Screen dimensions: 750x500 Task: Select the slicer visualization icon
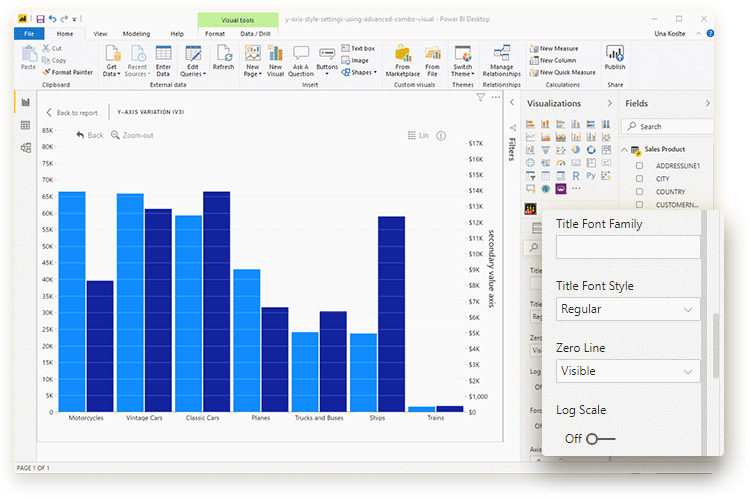(x=530, y=176)
